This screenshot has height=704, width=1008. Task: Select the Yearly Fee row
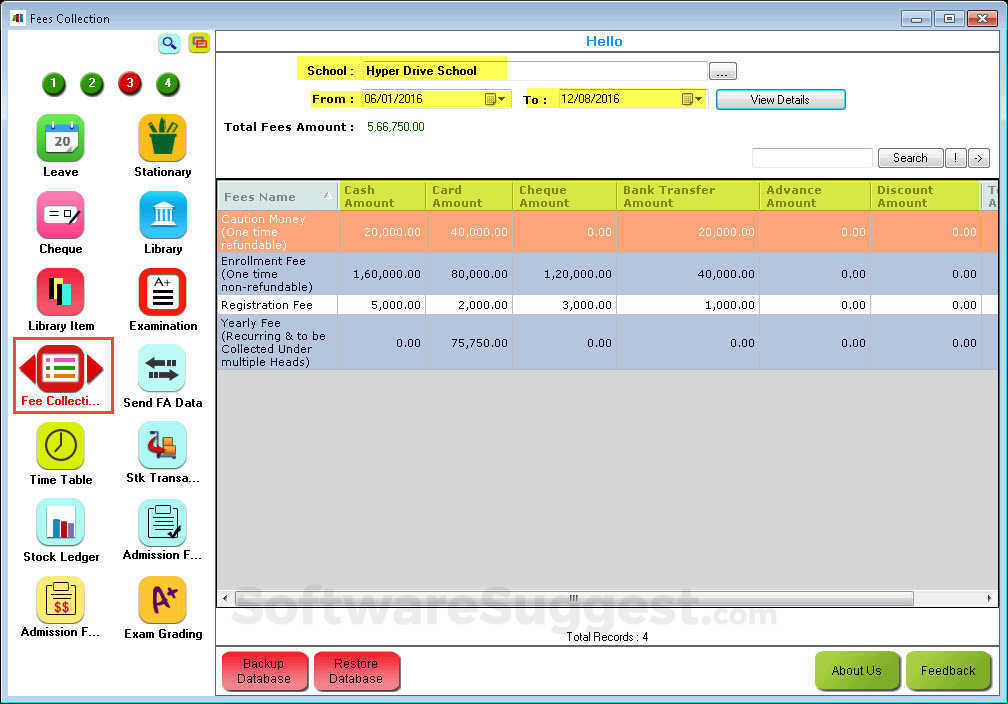click(608, 343)
